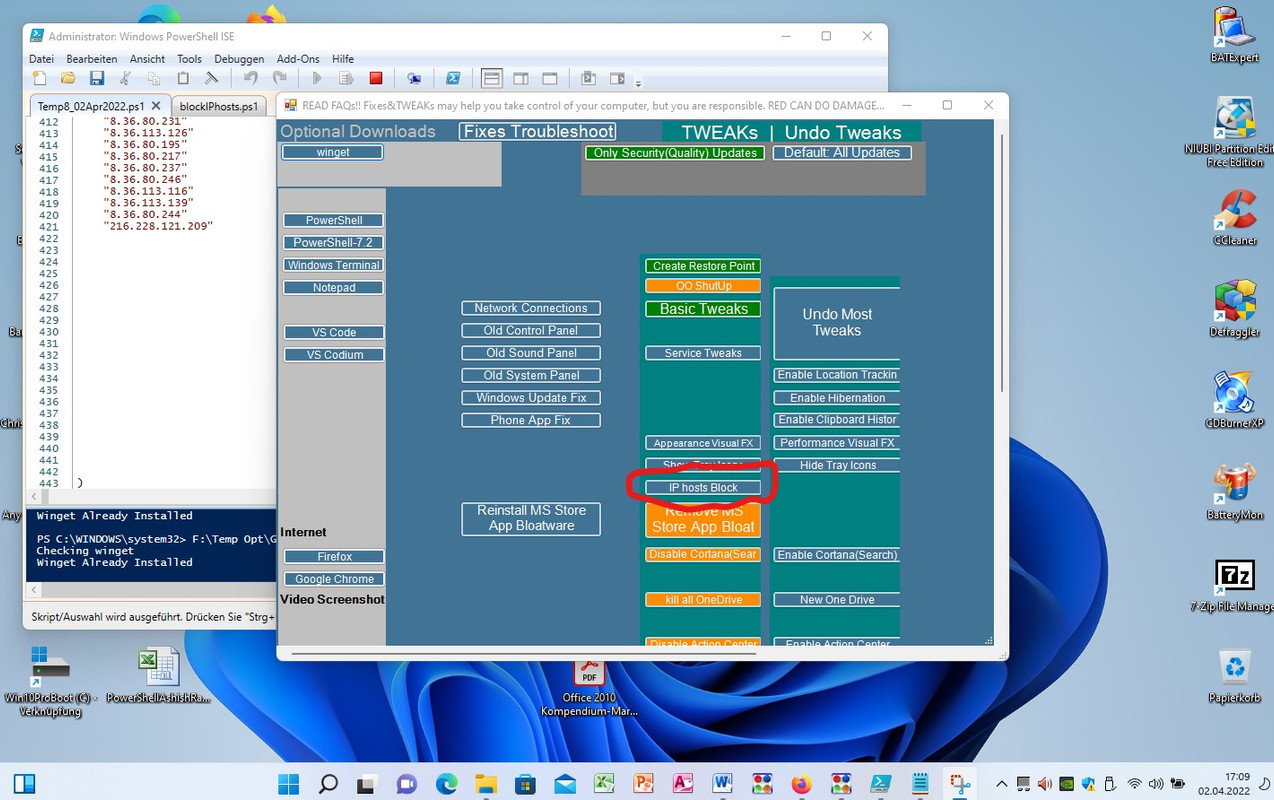Save the script via the floppy icon

[96, 78]
